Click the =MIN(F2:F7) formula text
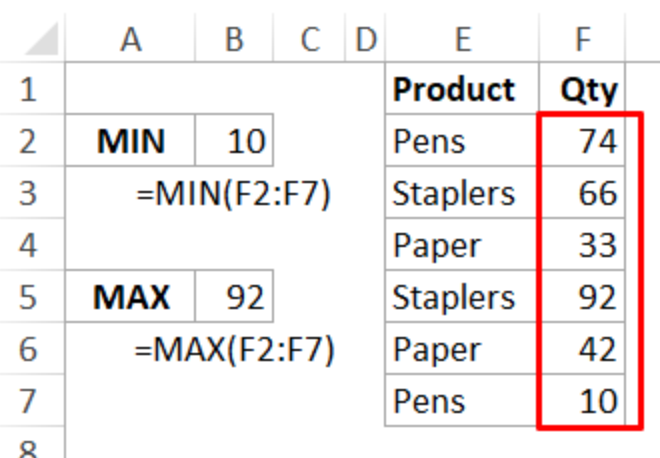This screenshot has height=458, width=660. click(x=234, y=193)
